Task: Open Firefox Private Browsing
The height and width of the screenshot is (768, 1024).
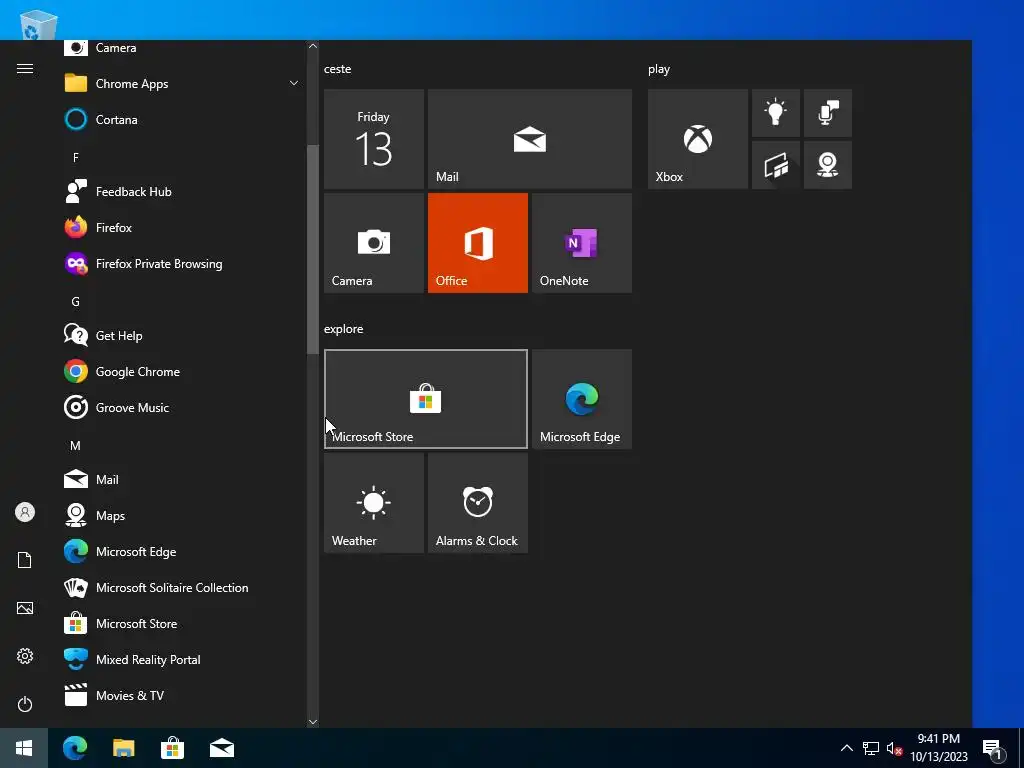Action: [x=183, y=264]
